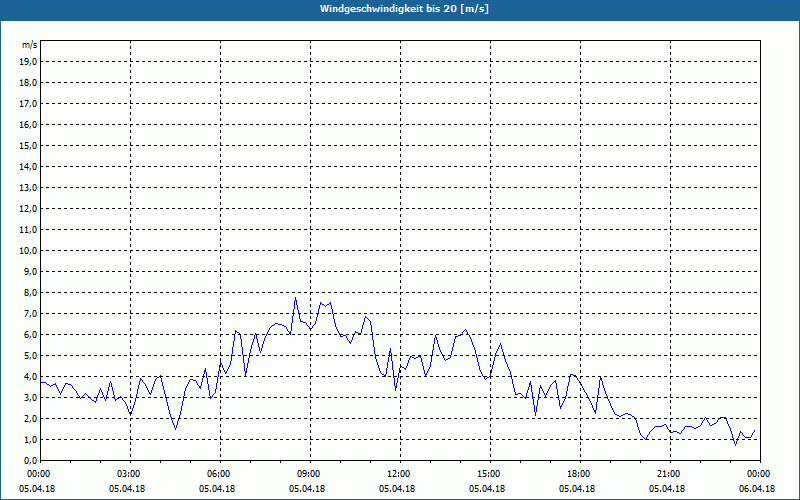Select the "4,0" y-axis label
Screen dimensions: 800x500
(30, 377)
